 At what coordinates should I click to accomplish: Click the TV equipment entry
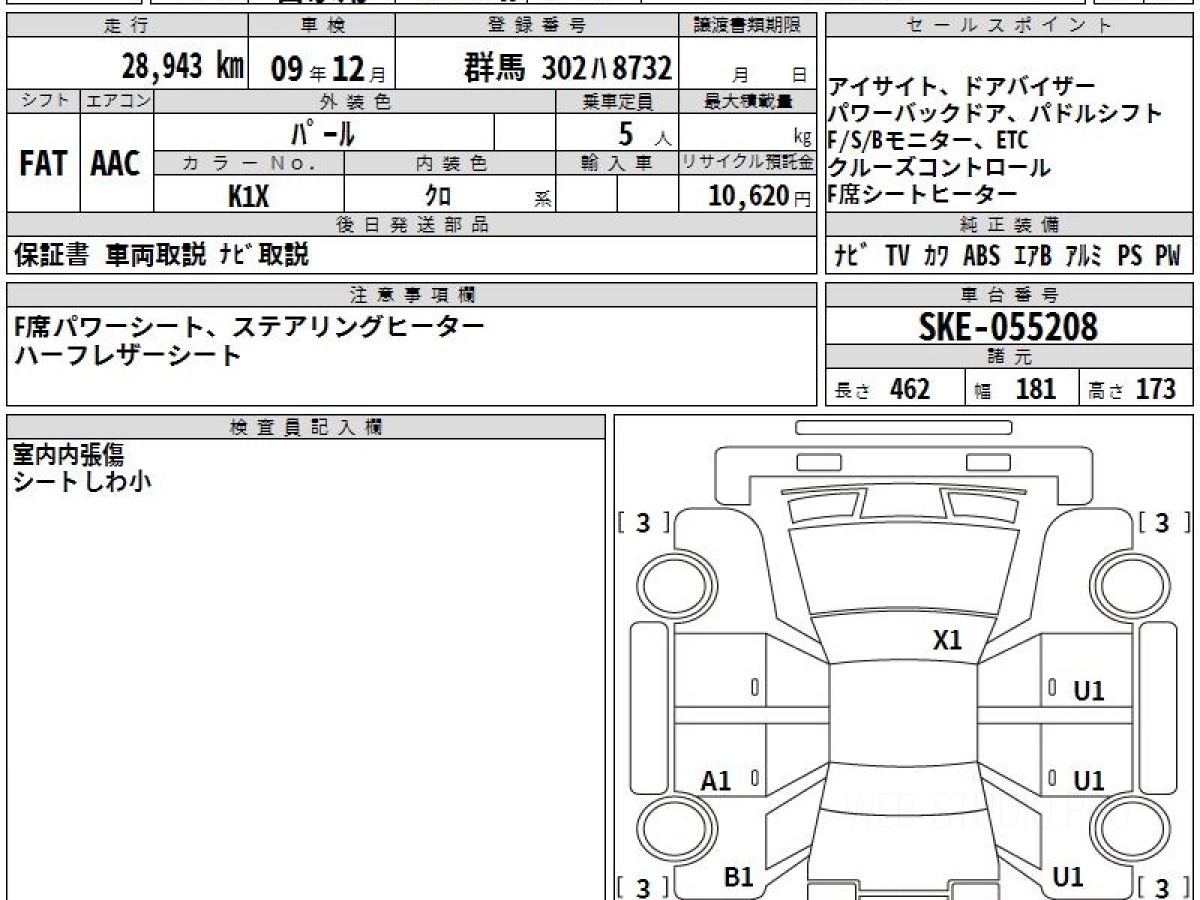click(x=897, y=256)
